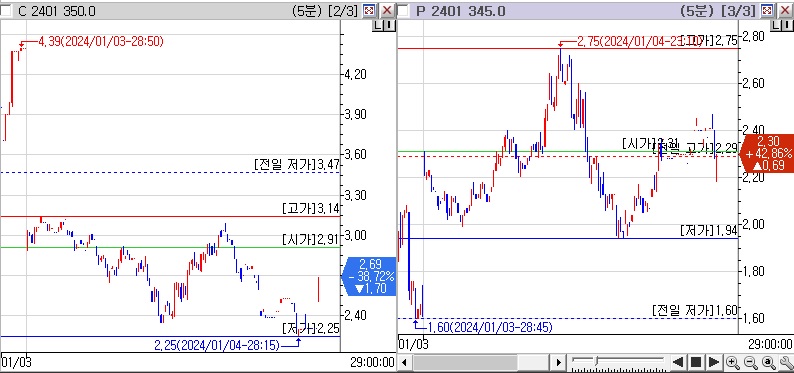Play chart forward with right triangle button
The image size is (794, 373).
tap(713, 362)
